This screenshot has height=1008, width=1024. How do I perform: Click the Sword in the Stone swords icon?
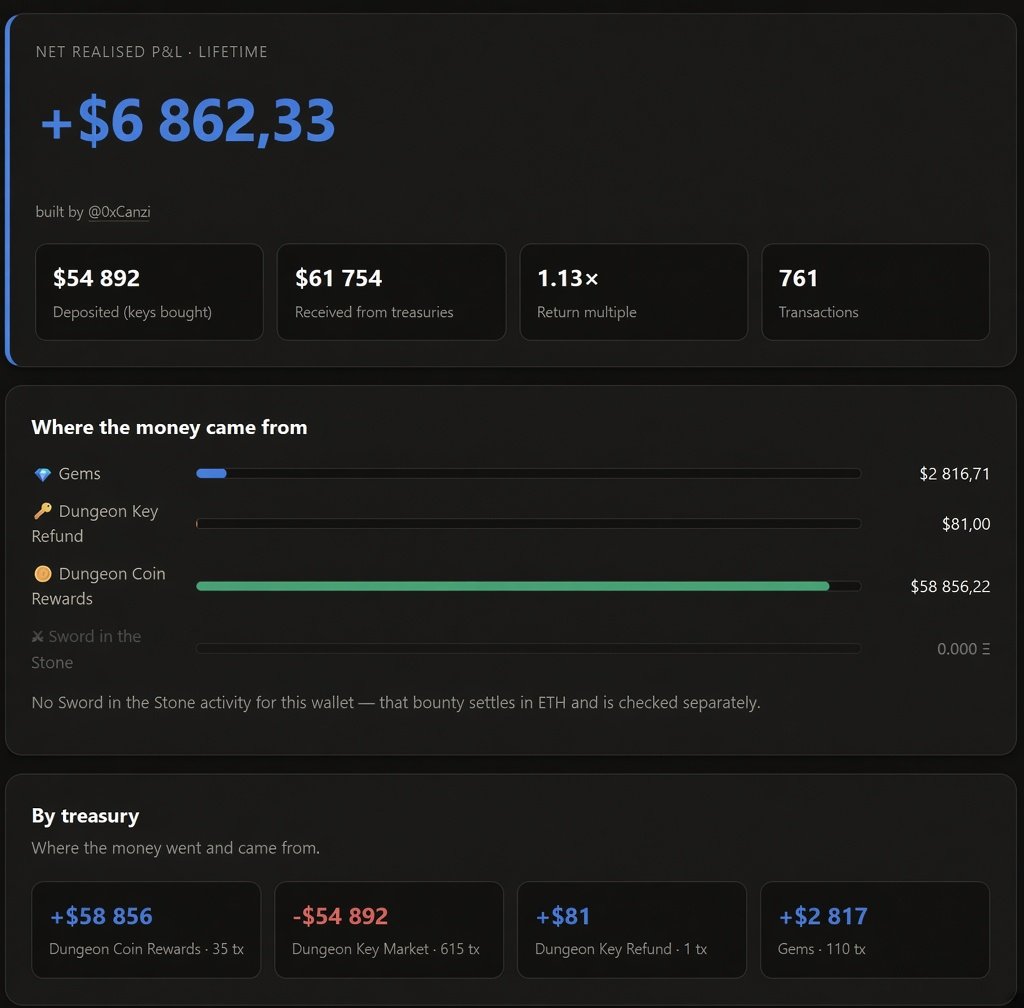(38, 636)
